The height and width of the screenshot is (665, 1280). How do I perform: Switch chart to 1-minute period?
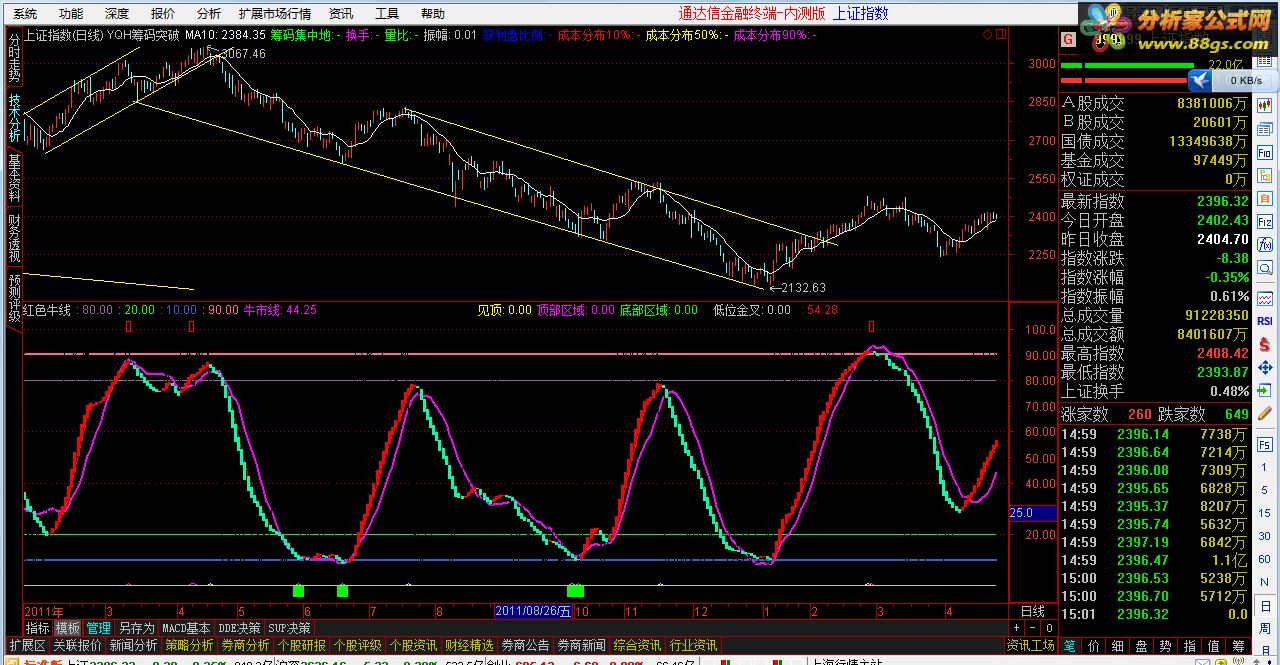(x=1264, y=467)
